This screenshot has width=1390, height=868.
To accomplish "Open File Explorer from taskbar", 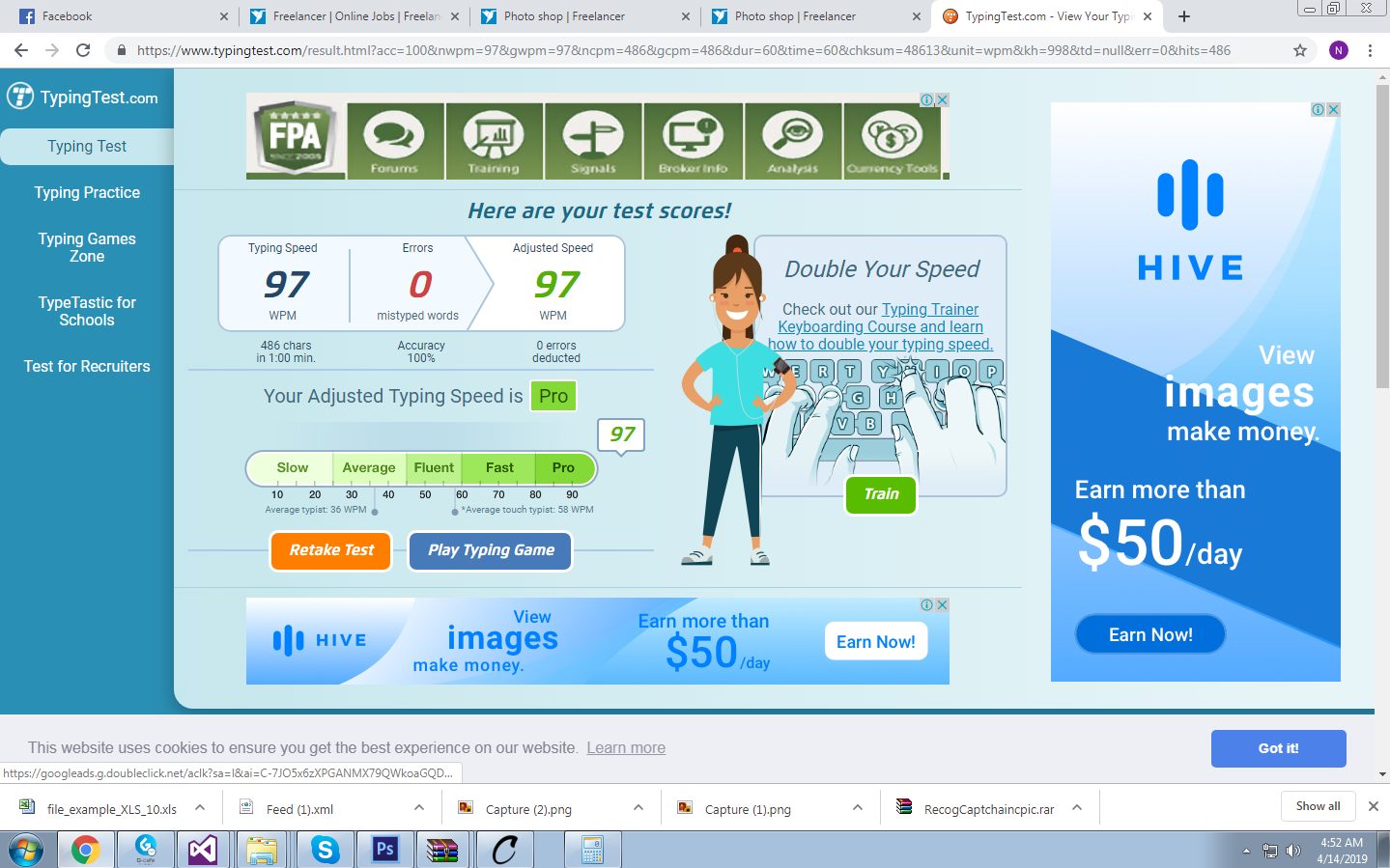I will click(x=262, y=850).
